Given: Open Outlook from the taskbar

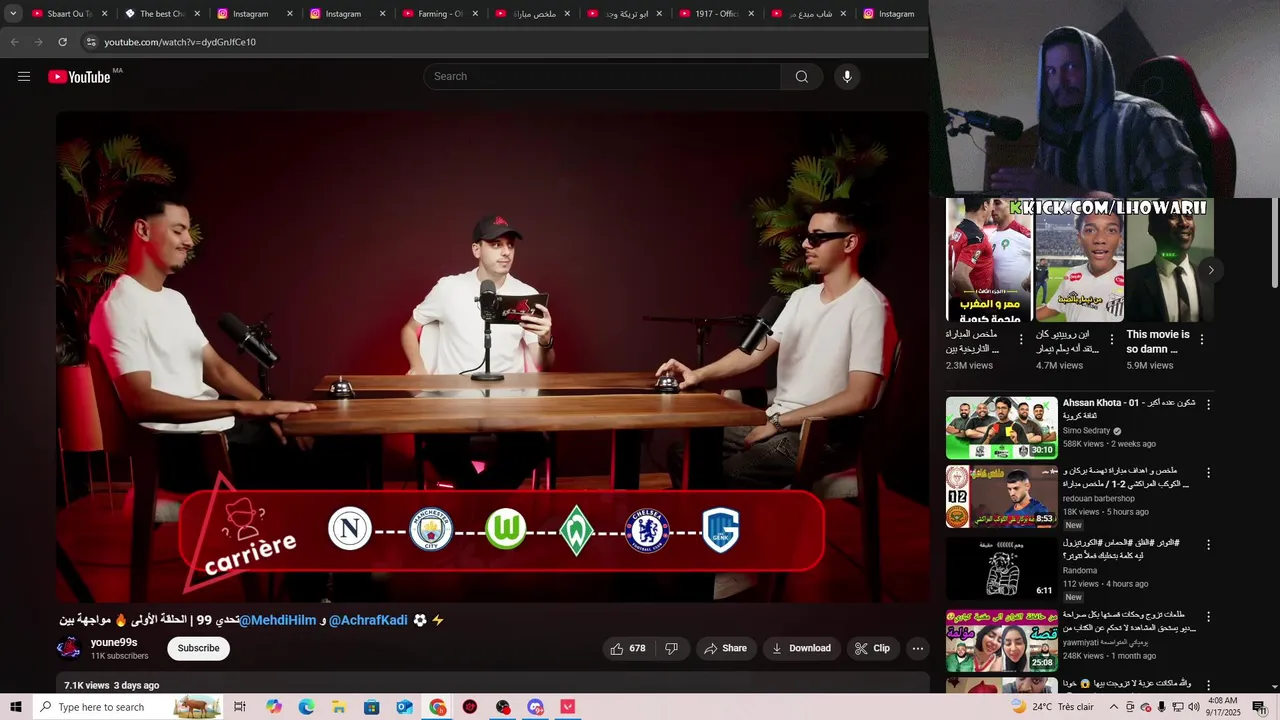Looking at the screenshot, I should (x=404, y=707).
